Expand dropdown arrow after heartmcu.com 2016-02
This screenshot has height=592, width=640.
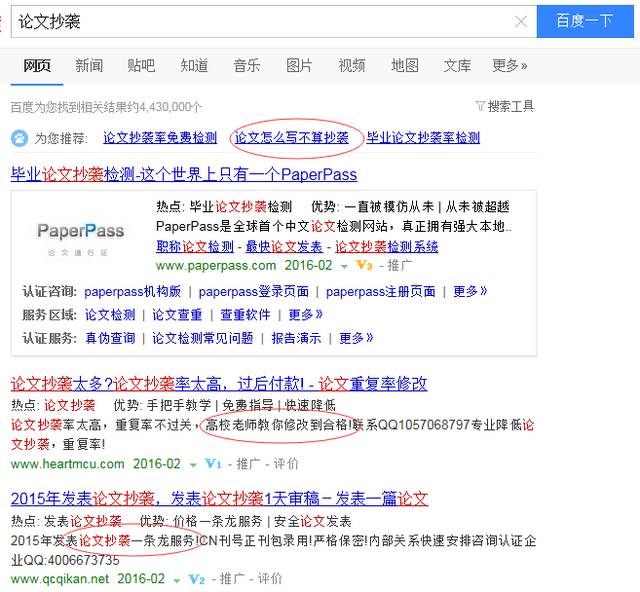point(193,465)
